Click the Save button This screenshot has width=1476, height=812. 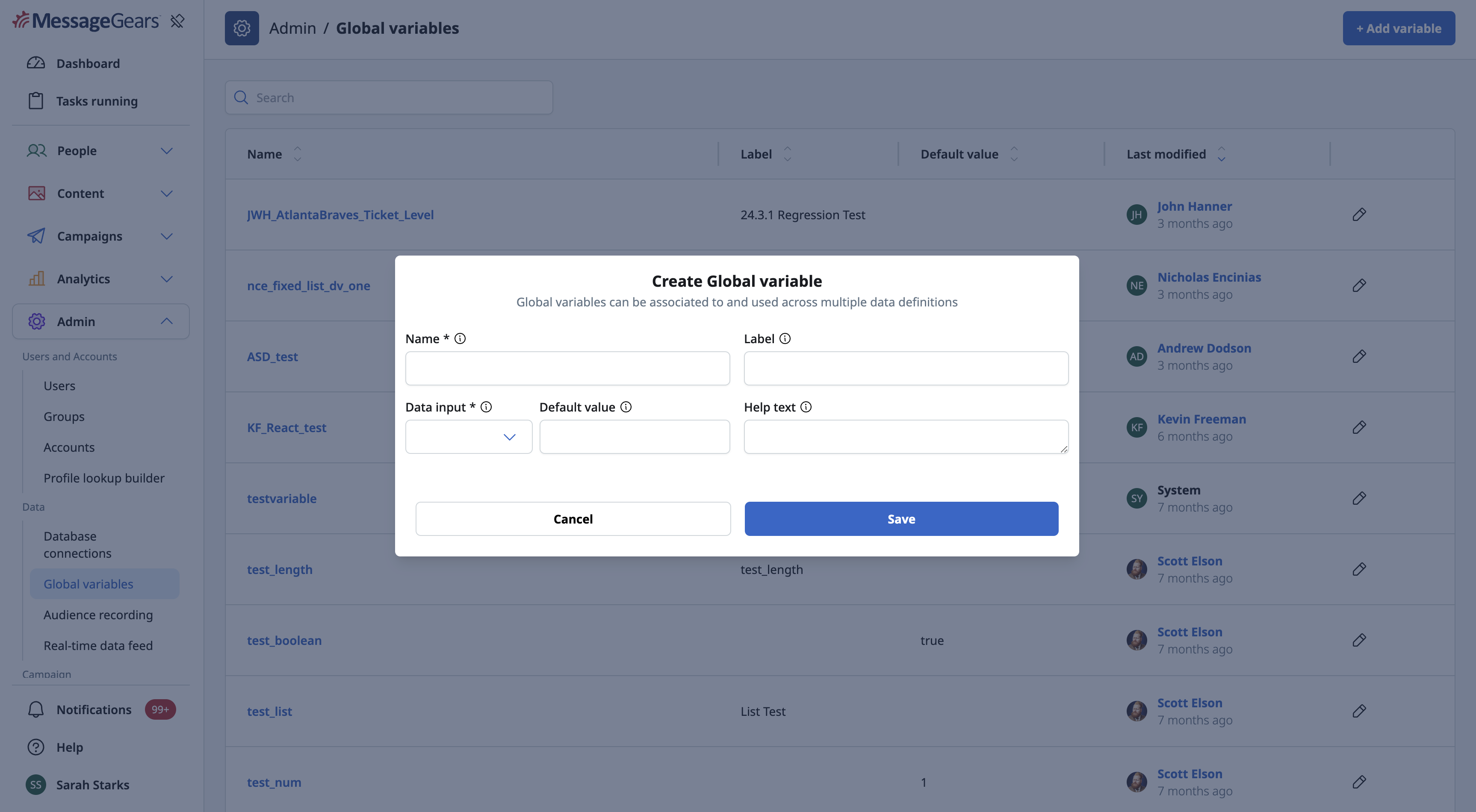pos(901,519)
